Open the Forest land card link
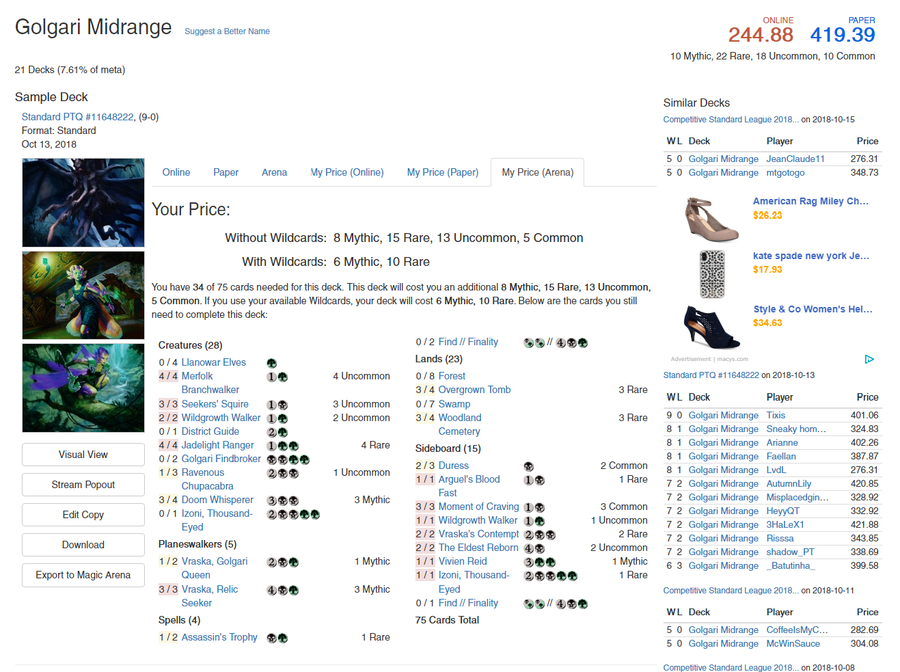900x672 pixels. pos(452,376)
